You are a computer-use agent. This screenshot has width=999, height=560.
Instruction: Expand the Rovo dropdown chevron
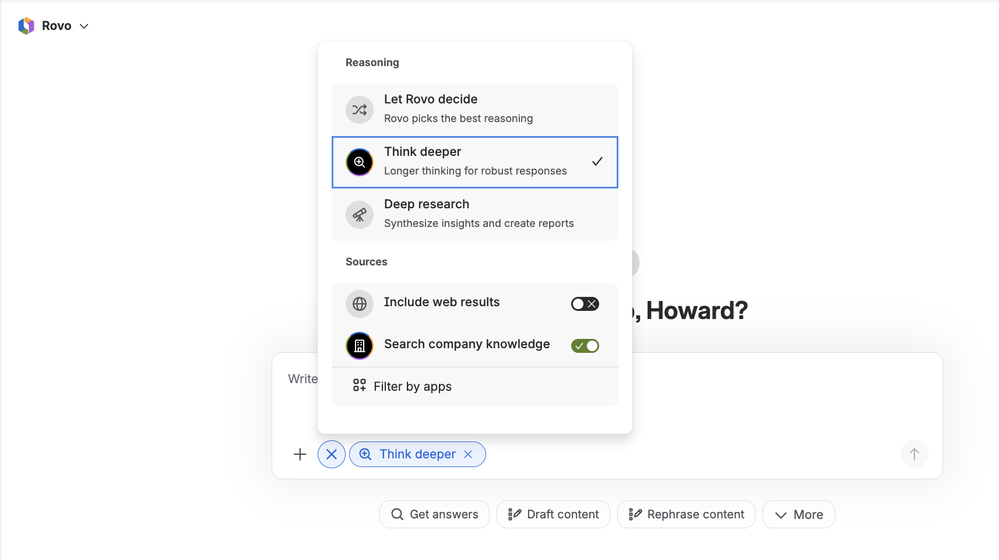[x=84, y=26]
